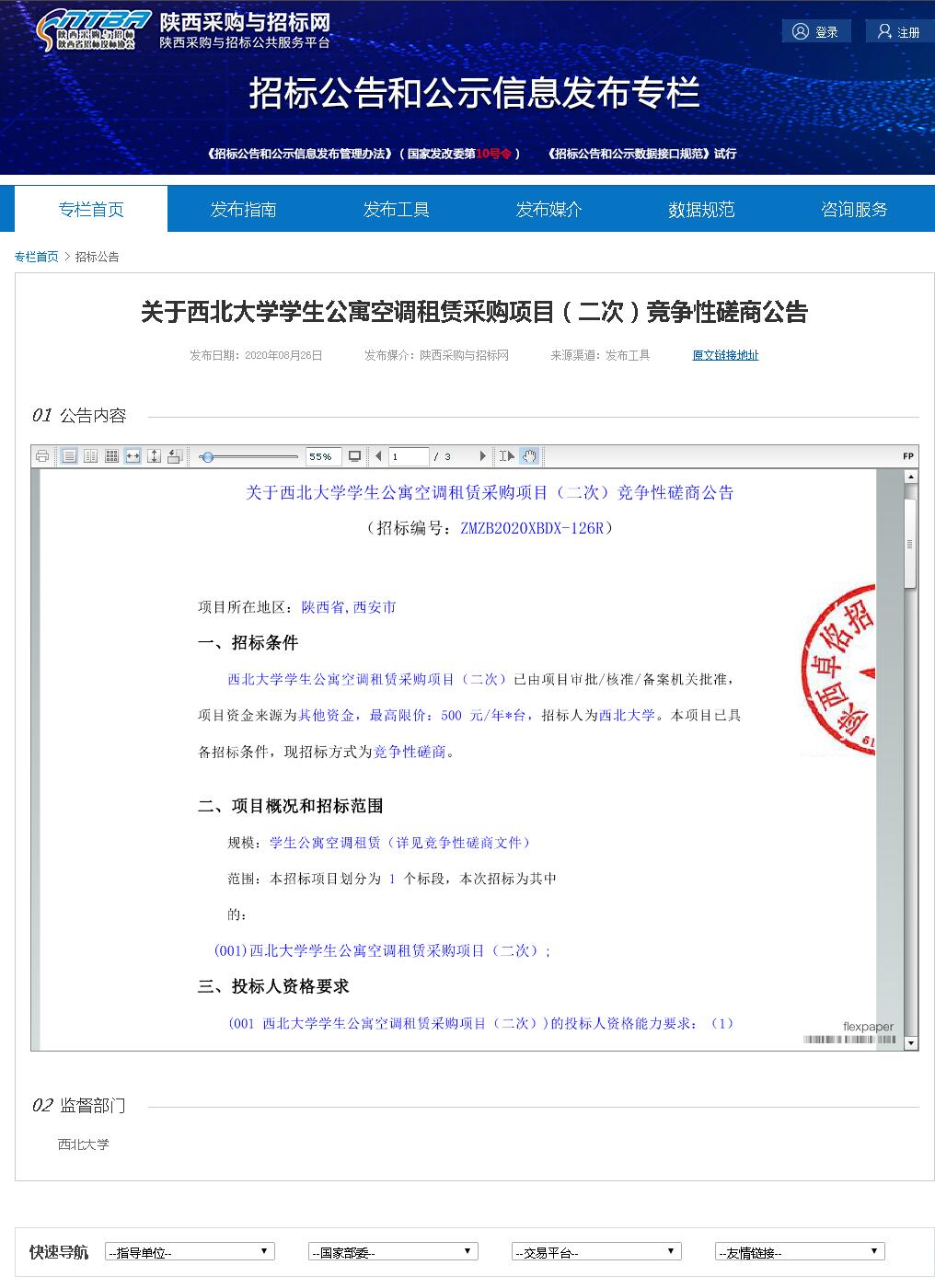
Task: Open fullscreen mode in viewer toolbar
Action: pos(355,456)
